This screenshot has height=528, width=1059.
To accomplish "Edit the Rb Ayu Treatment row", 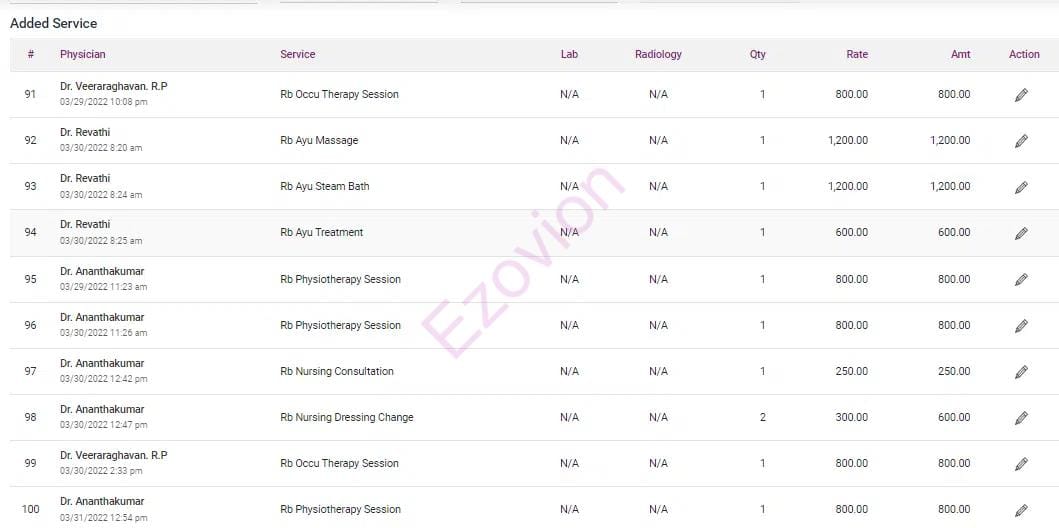I will click(1021, 233).
